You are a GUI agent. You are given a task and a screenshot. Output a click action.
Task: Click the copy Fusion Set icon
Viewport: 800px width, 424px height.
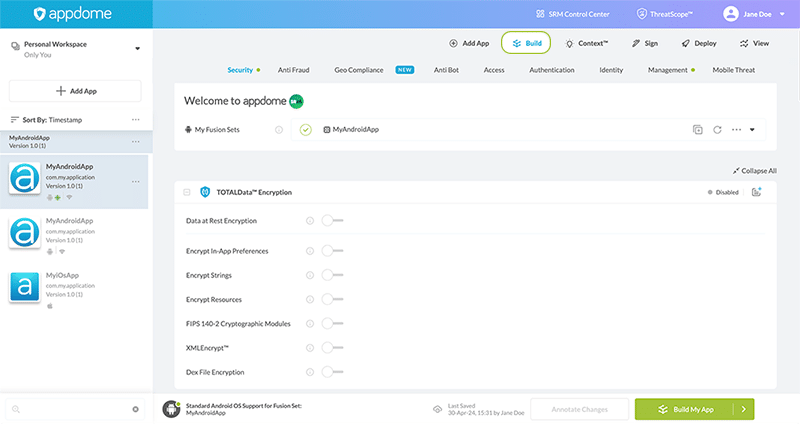pyautogui.click(x=698, y=130)
